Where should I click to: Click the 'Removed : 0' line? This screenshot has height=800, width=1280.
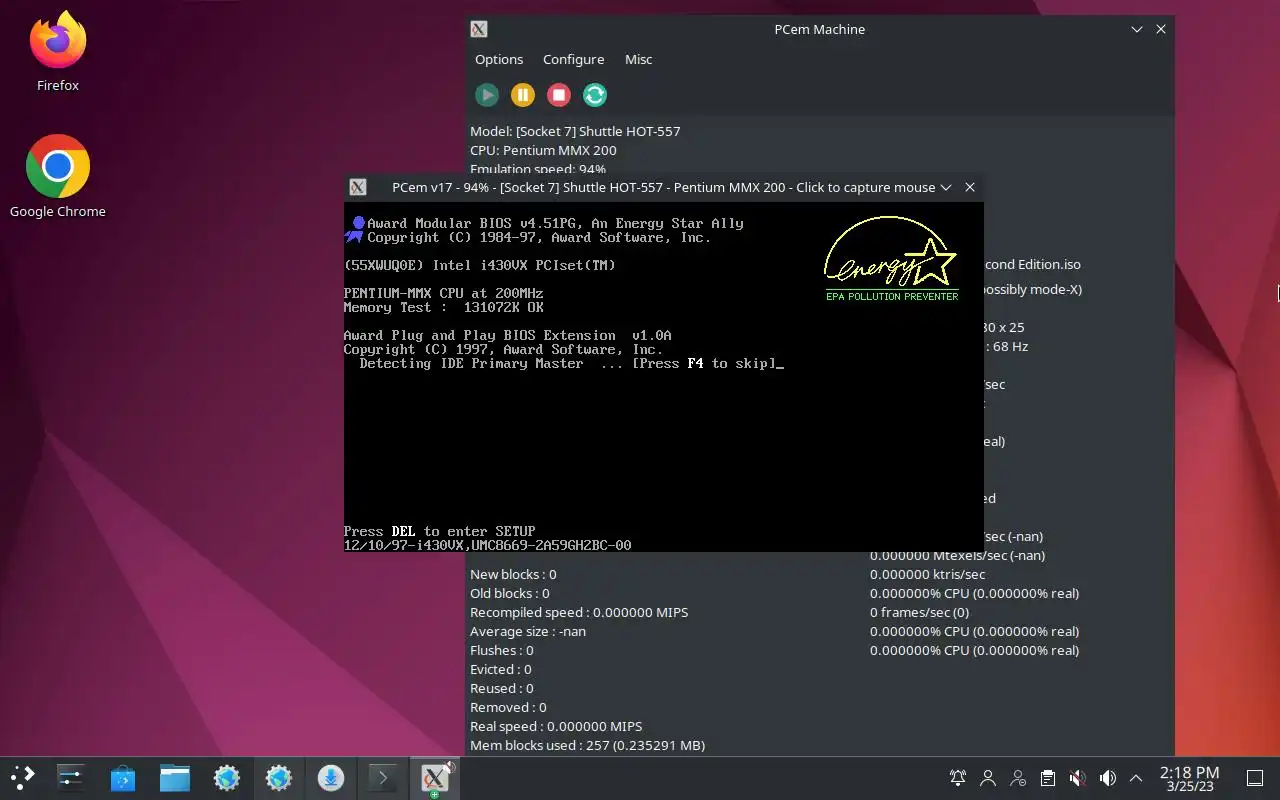(x=508, y=707)
